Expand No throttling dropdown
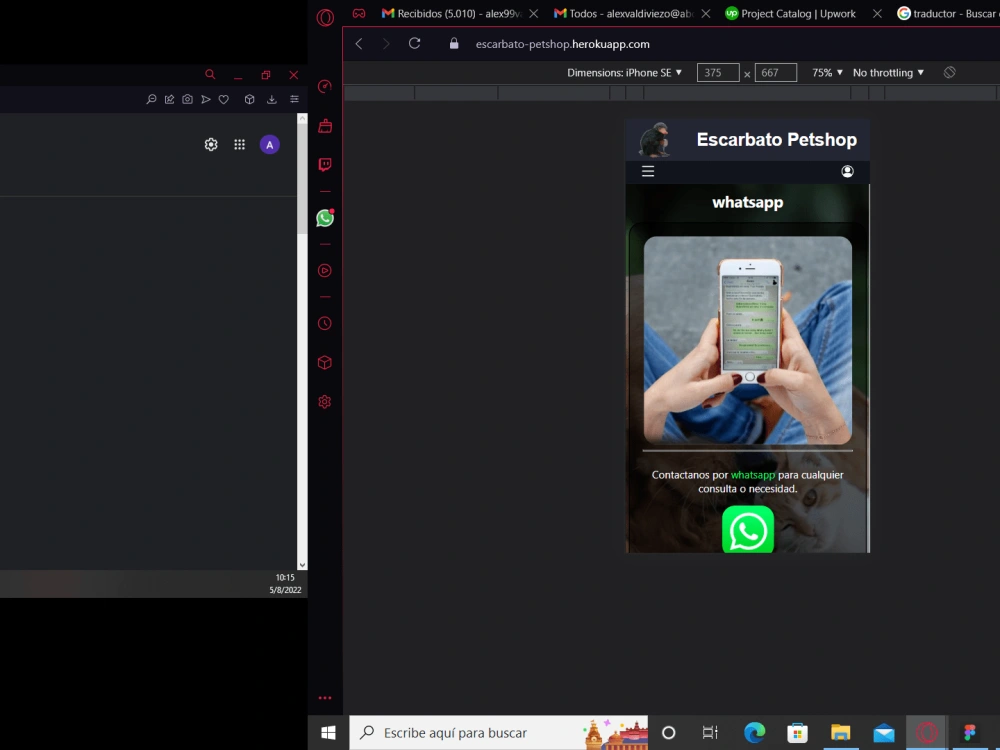Screen dimensions: 1000x750 click(888, 73)
